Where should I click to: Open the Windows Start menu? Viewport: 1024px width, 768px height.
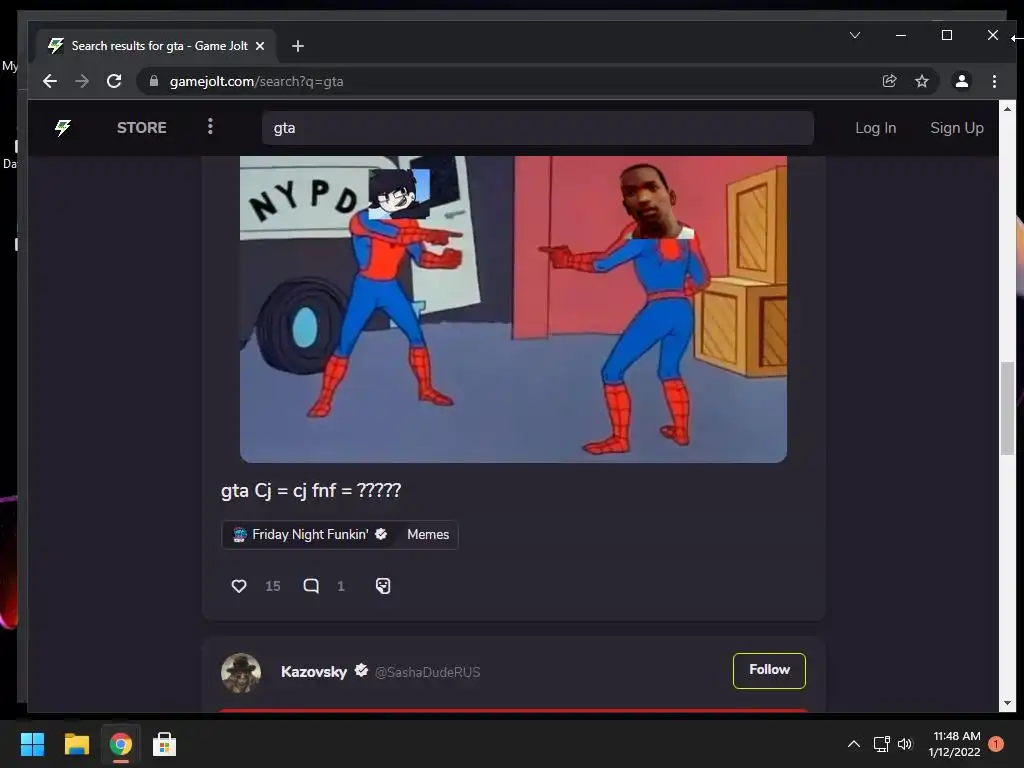[x=32, y=744]
